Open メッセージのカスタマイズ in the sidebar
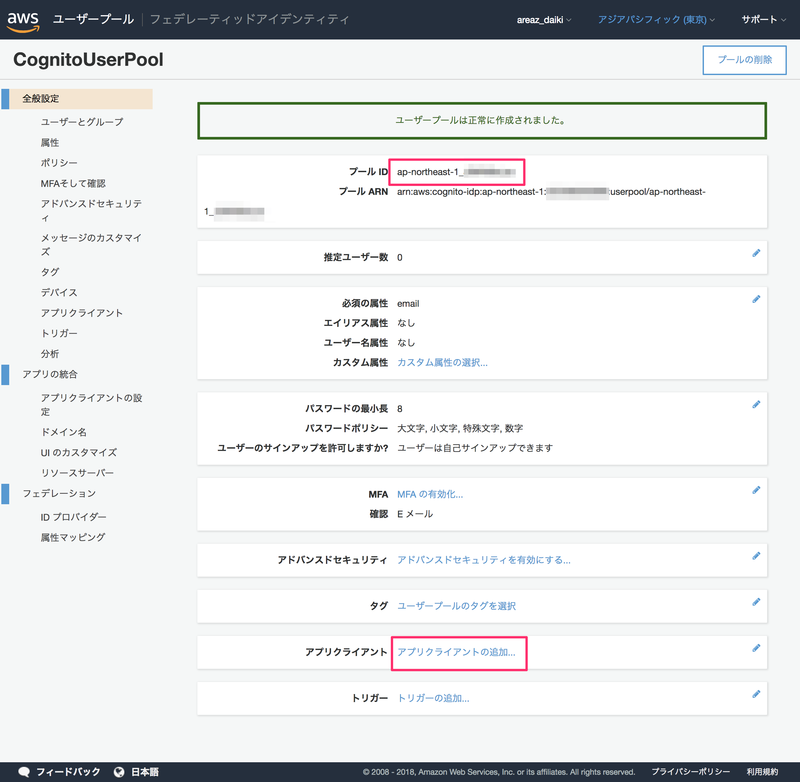 point(91,244)
